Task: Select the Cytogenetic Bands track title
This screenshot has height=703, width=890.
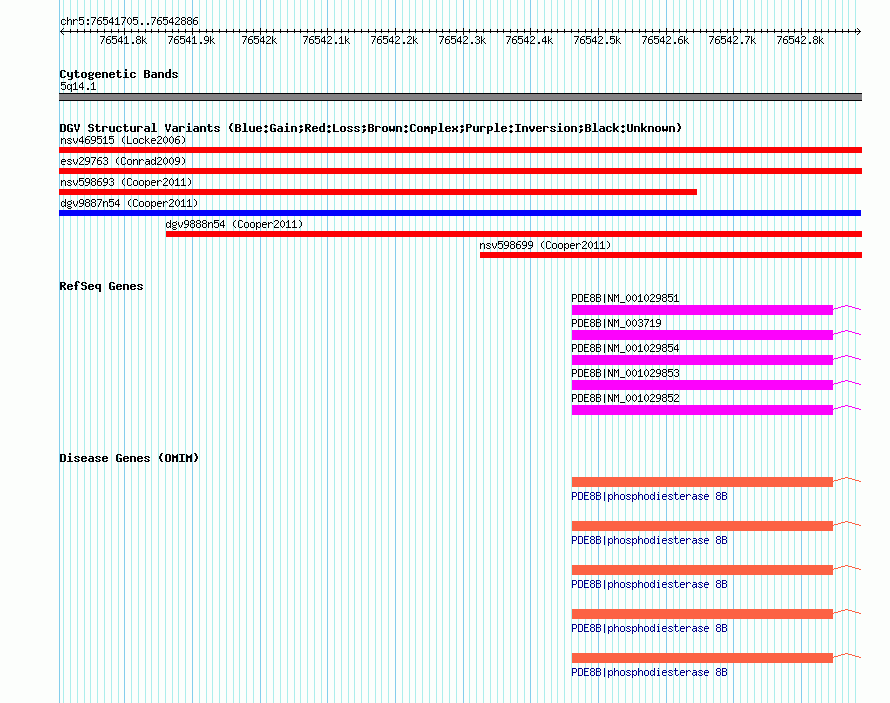Action: click(x=119, y=74)
